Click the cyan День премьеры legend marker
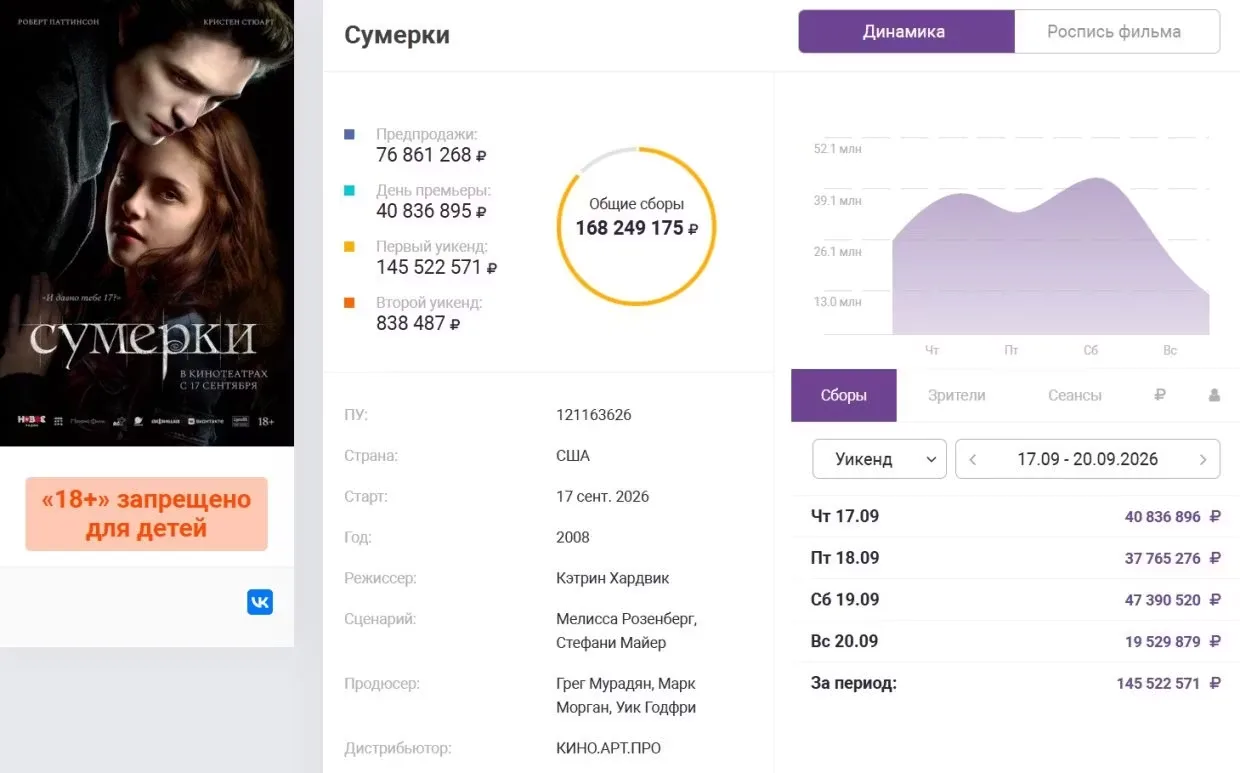1240x773 pixels. coord(349,190)
